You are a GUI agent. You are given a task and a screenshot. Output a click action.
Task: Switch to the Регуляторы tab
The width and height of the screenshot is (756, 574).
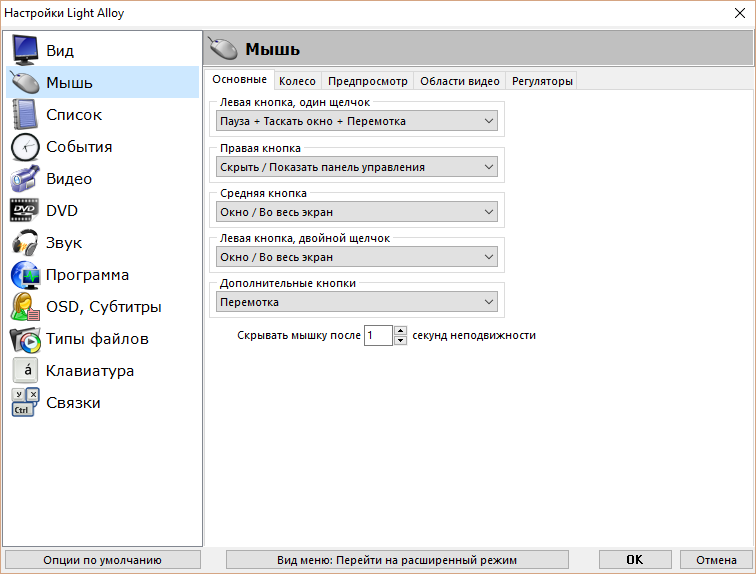542,81
